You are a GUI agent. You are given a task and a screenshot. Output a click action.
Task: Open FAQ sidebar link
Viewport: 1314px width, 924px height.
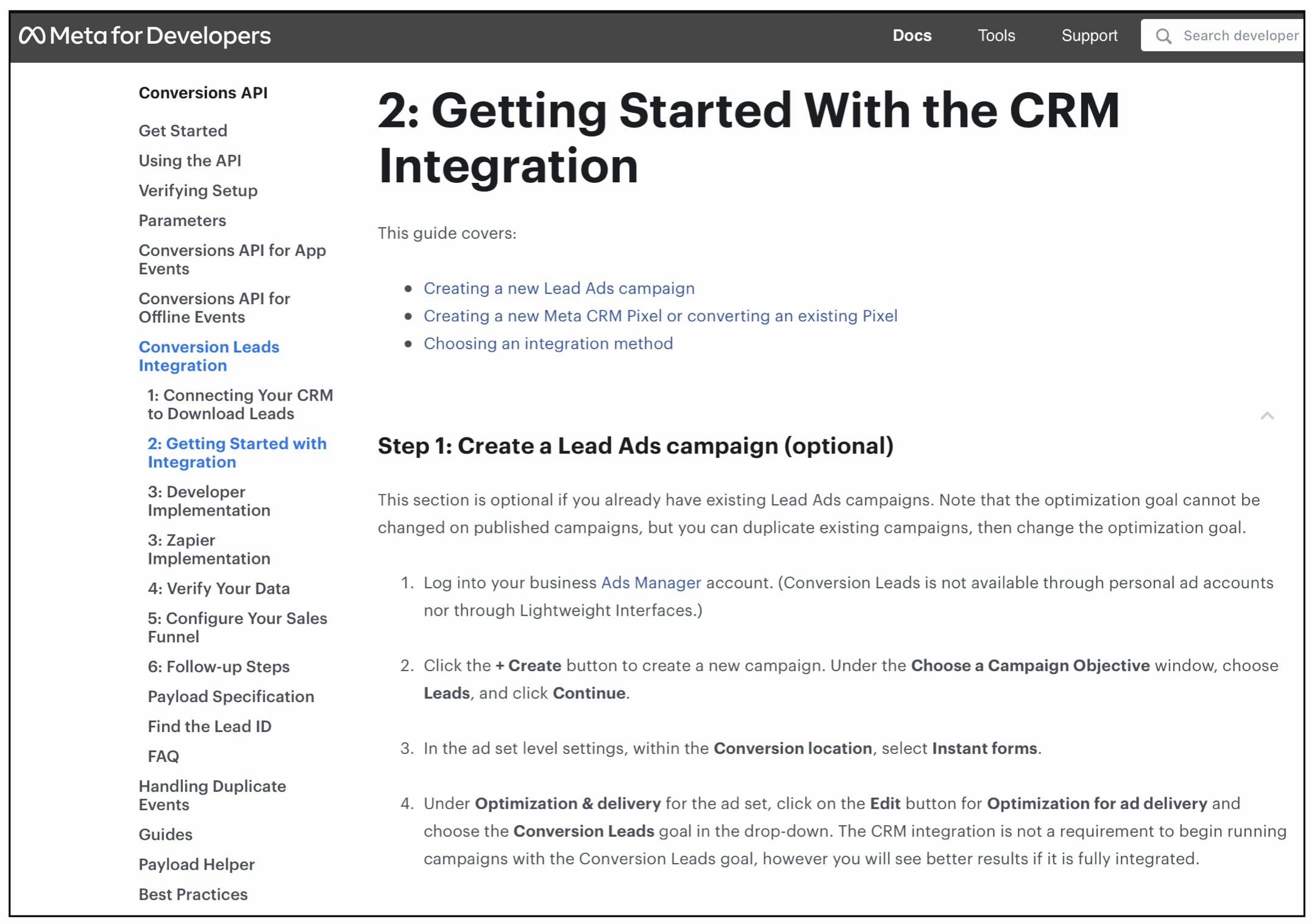[x=163, y=756]
